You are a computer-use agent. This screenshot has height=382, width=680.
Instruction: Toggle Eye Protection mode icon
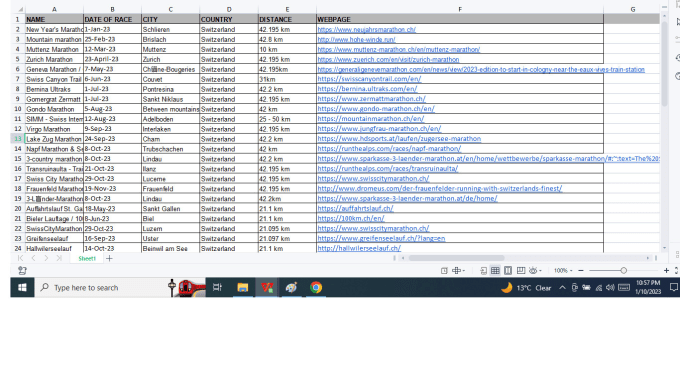point(533,271)
